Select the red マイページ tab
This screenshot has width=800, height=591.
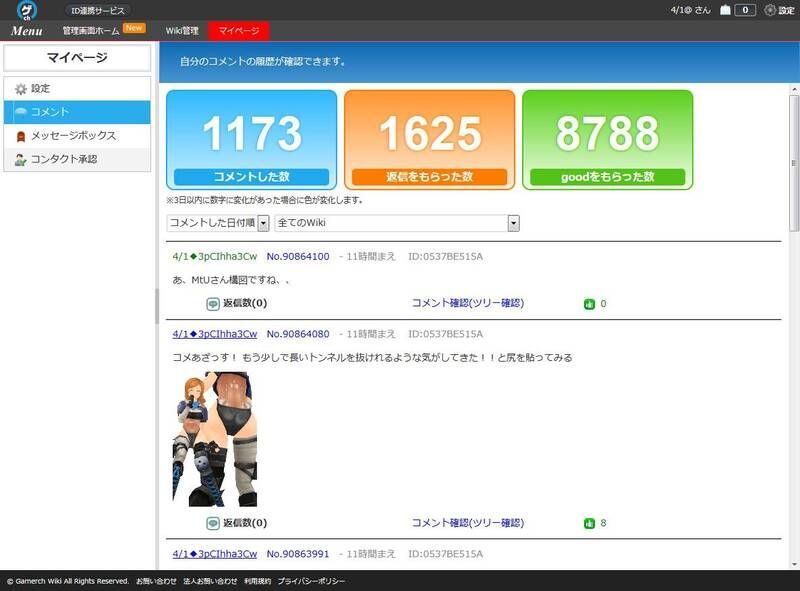[239, 31]
